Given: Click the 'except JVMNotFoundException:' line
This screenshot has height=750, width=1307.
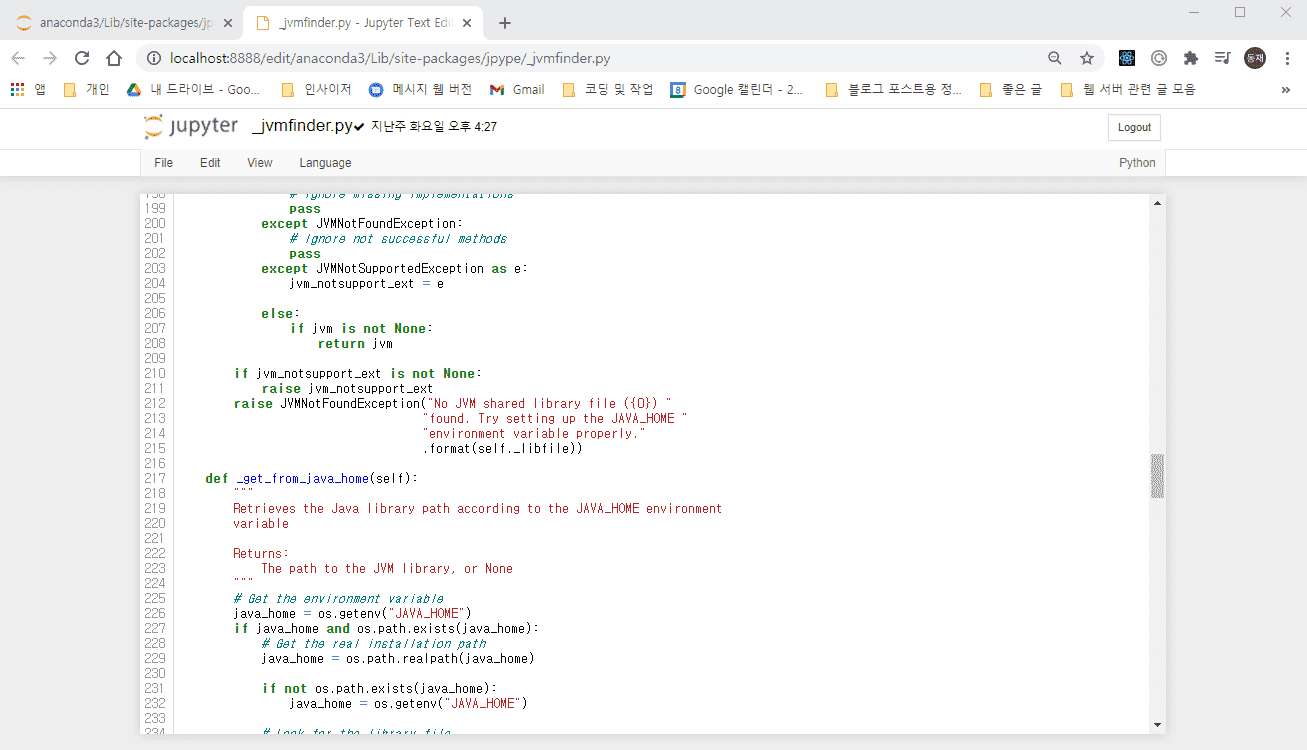Looking at the screenshot, I should click(x=362, y=223).
